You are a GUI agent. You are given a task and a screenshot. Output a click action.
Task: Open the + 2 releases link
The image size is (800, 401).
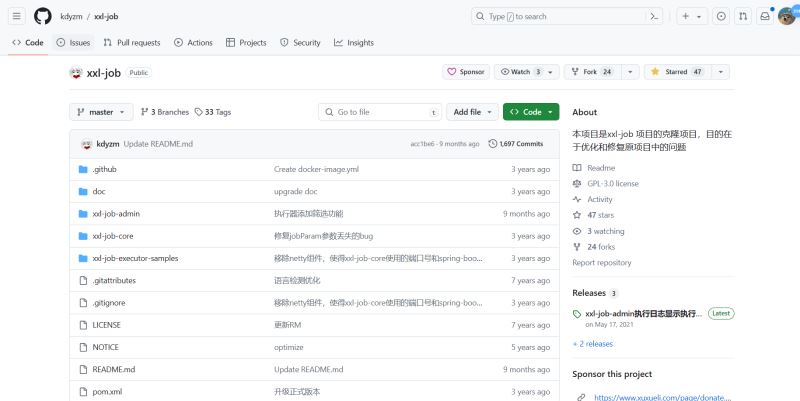pos(592,344)
